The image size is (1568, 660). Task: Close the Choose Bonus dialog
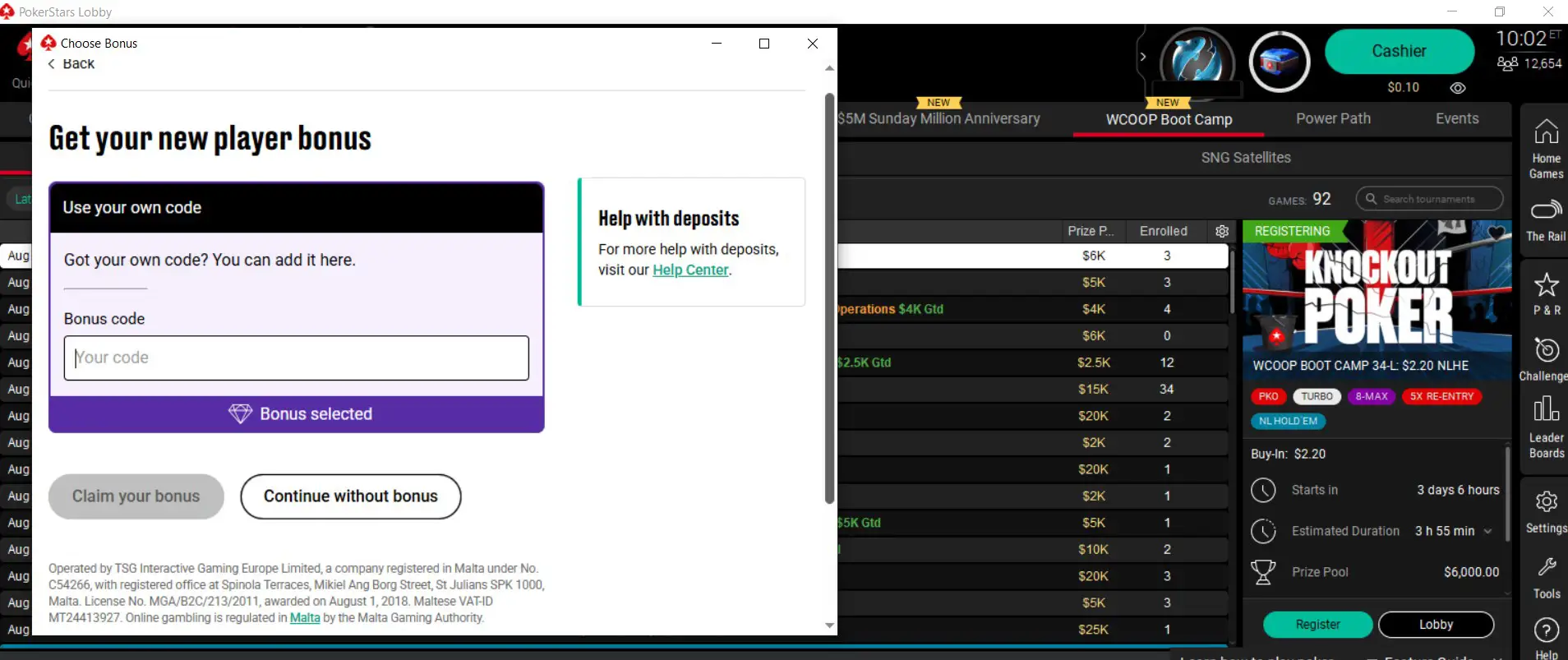tap(813, 44)
